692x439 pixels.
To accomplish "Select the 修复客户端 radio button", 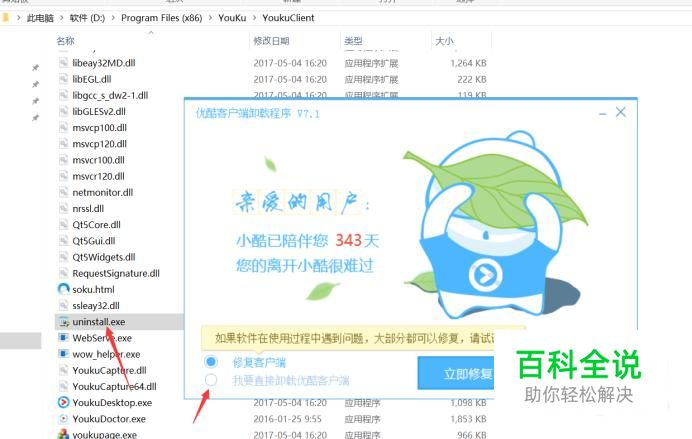I will (211, 362).
